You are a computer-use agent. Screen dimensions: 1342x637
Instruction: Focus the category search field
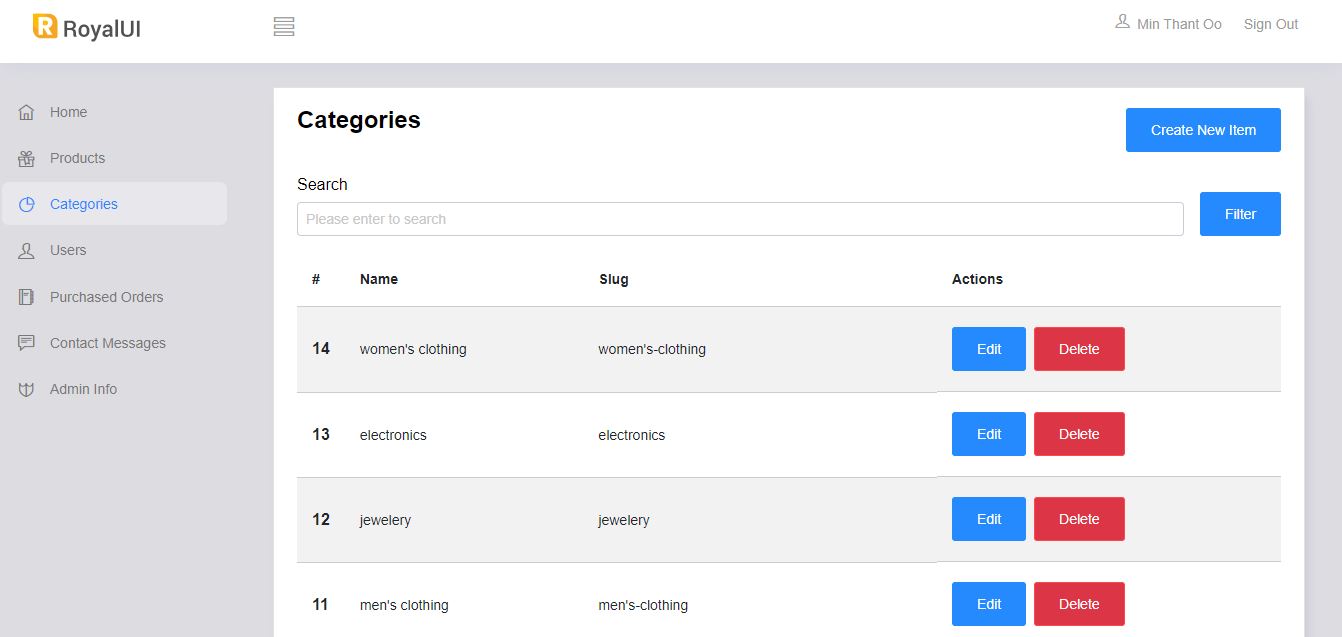coord(740,219)
